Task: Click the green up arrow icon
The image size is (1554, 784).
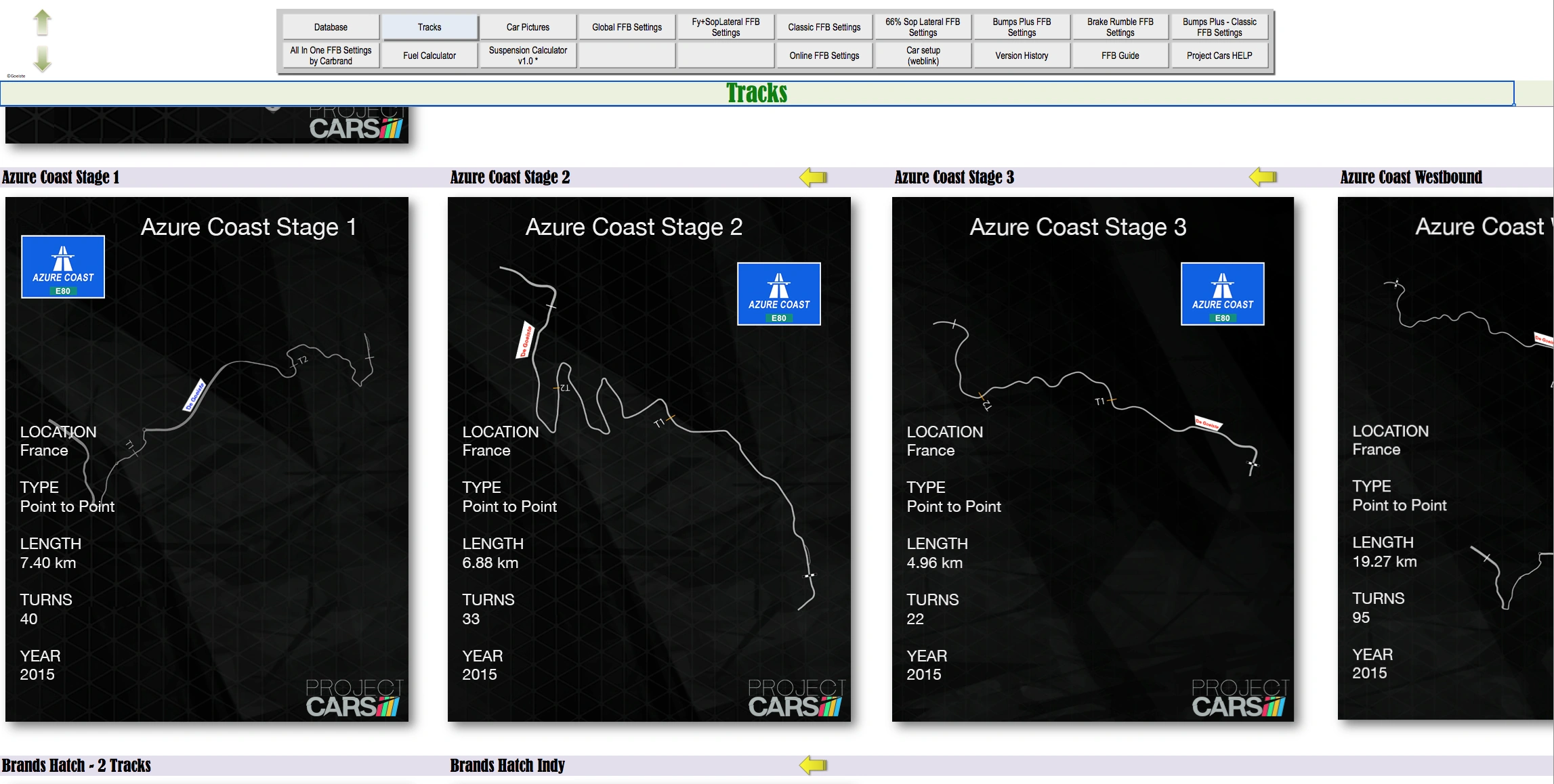Action: point(43,22)
